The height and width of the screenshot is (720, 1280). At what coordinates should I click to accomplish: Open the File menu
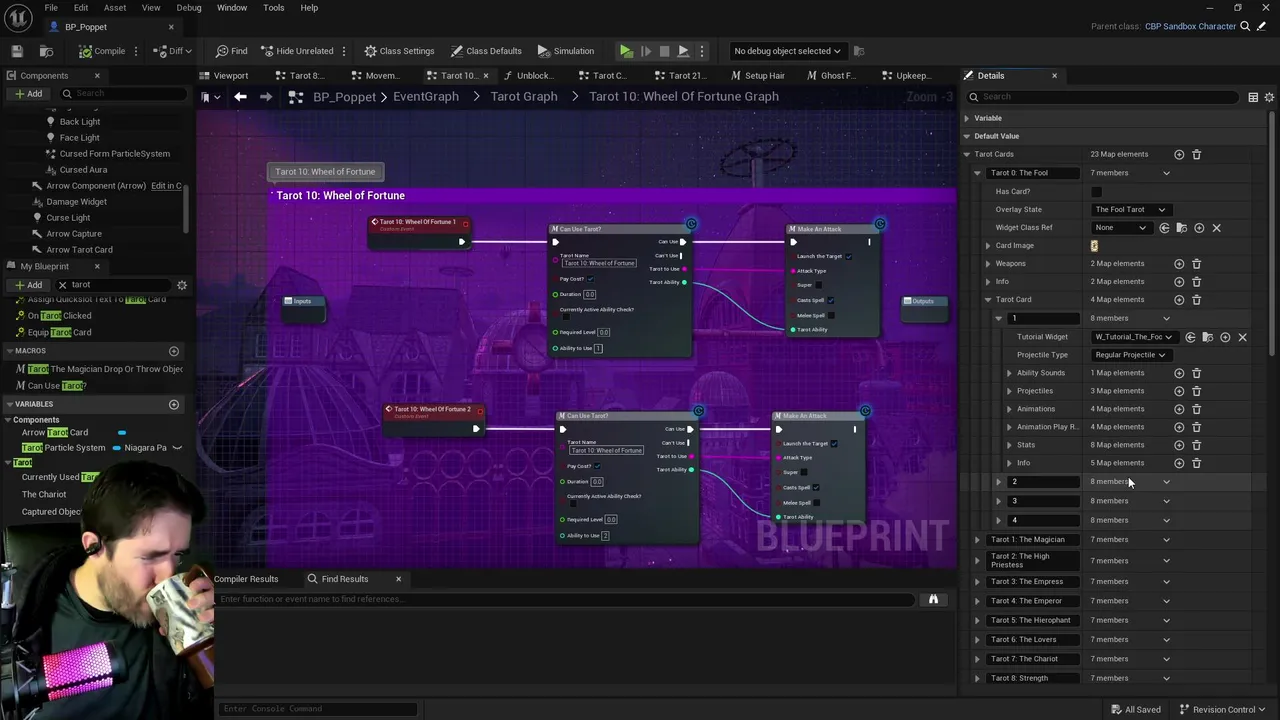(51, 8)
